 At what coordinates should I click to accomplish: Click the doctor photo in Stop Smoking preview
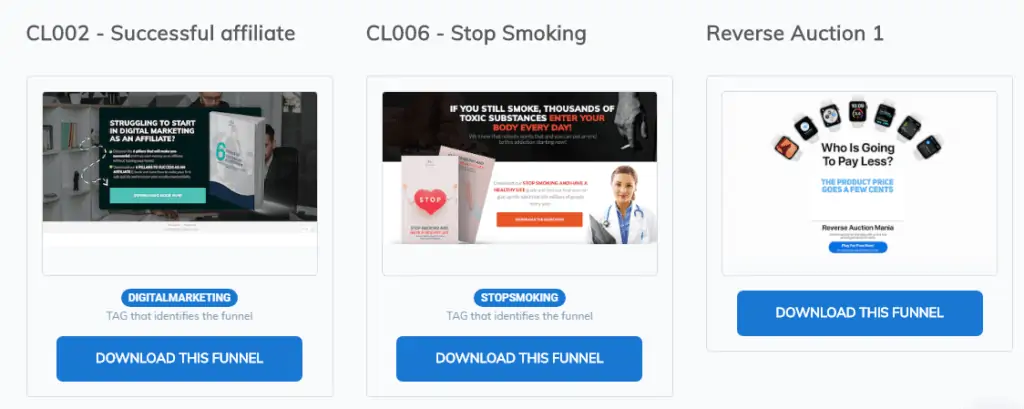click(621, 204)
